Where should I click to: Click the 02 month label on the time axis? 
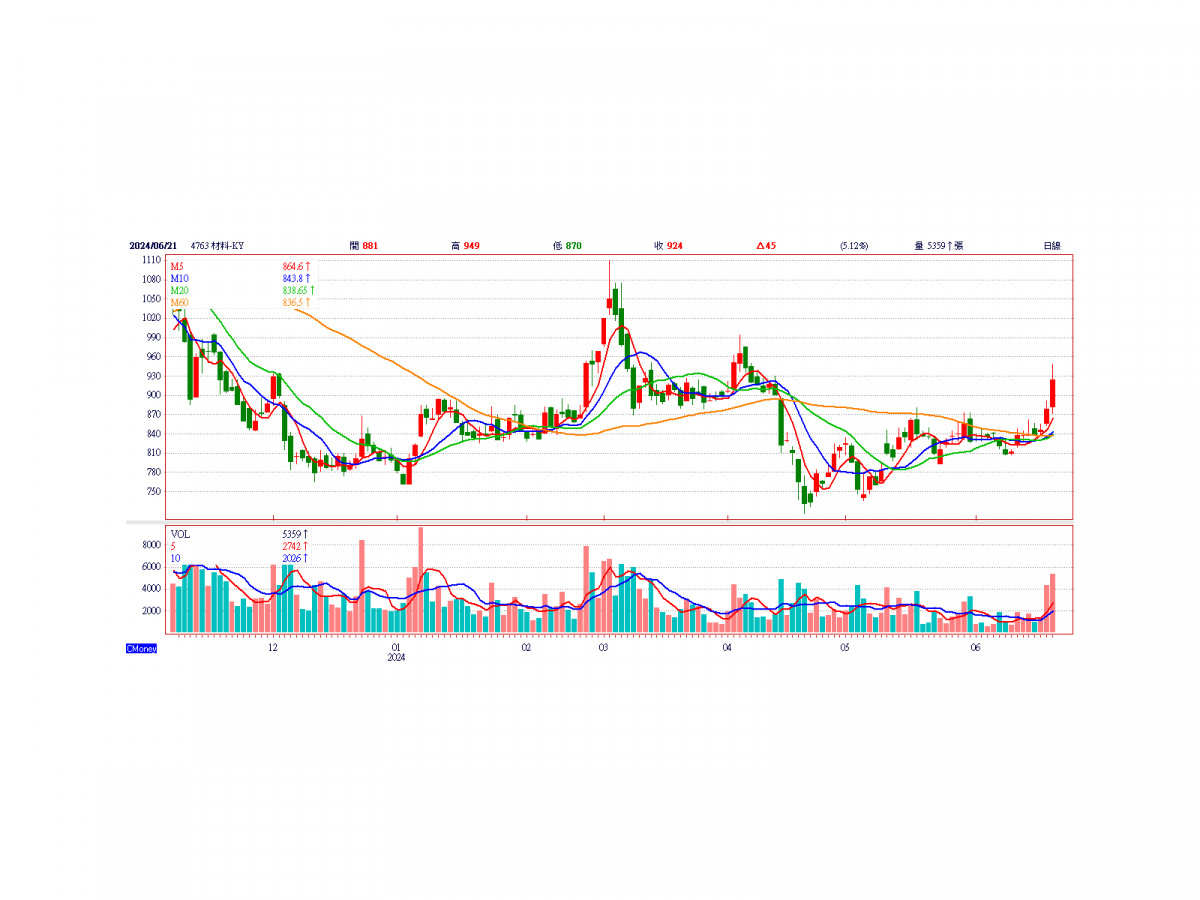[527, 647]
